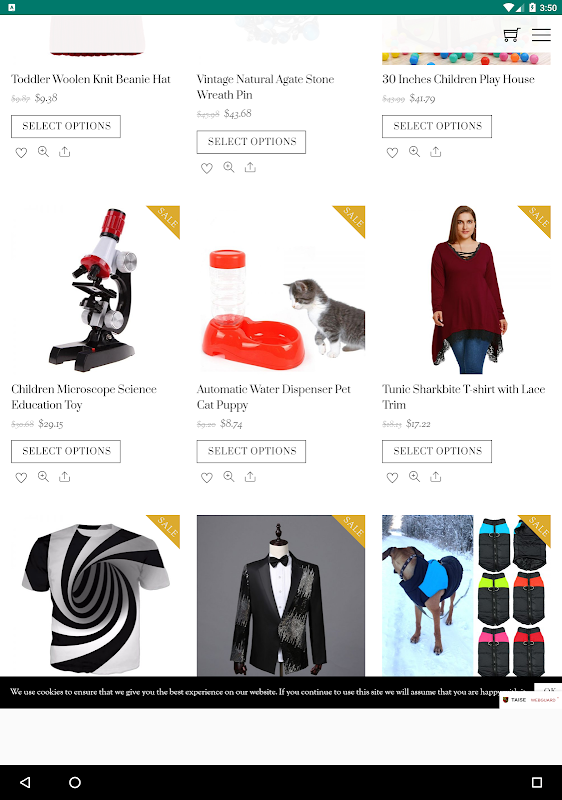562x800 pixels.
Task: Share the 30 Inches Children Play House
Action: point(436,152)
